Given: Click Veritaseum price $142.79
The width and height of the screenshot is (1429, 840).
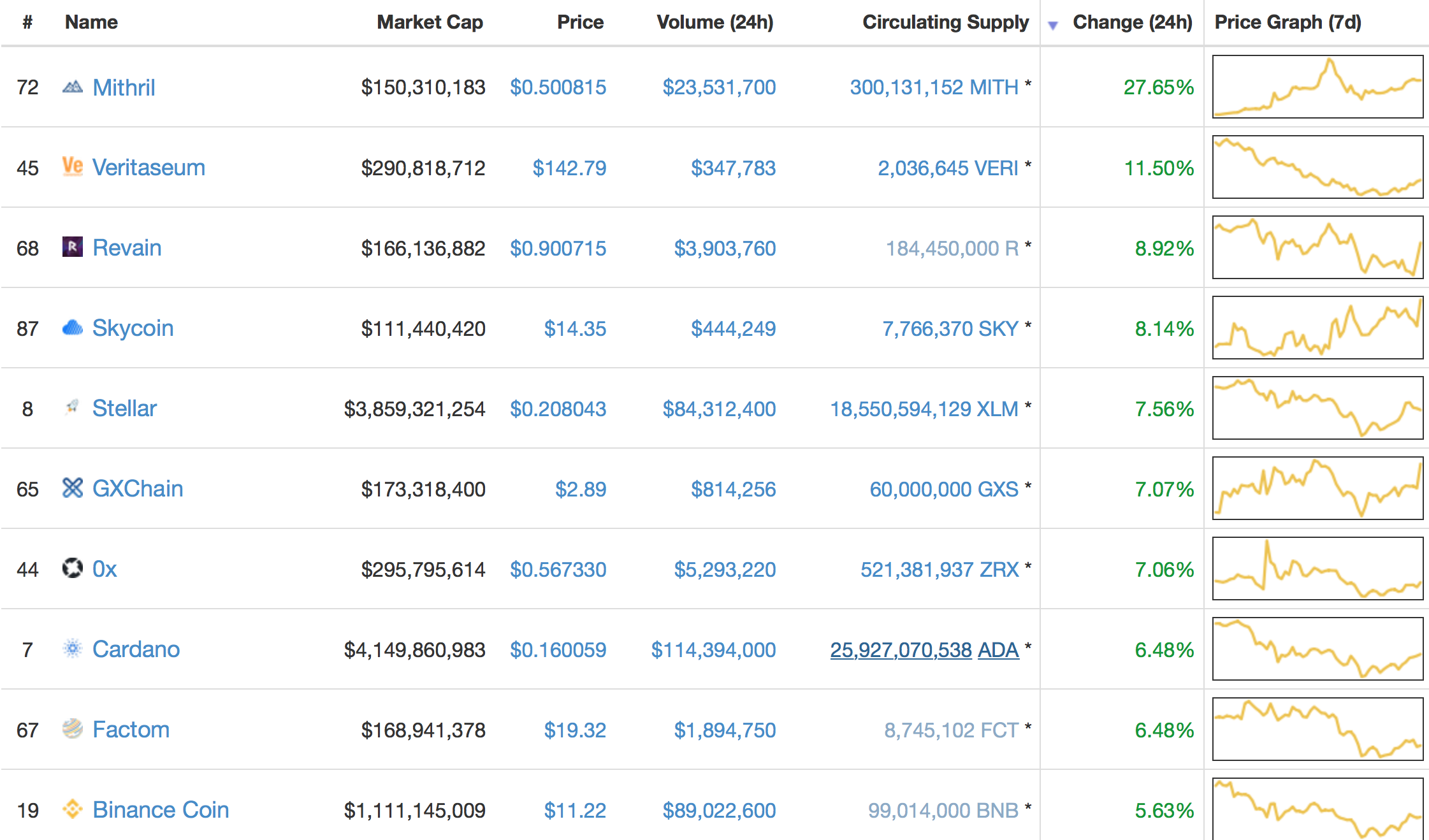Looking at the screenshot, I should coord(569,168).
